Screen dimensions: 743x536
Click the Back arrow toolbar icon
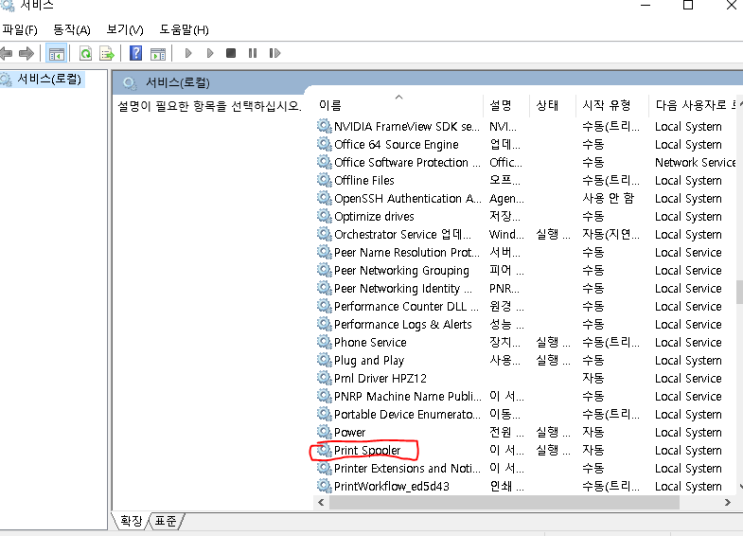tap(6, 53)
